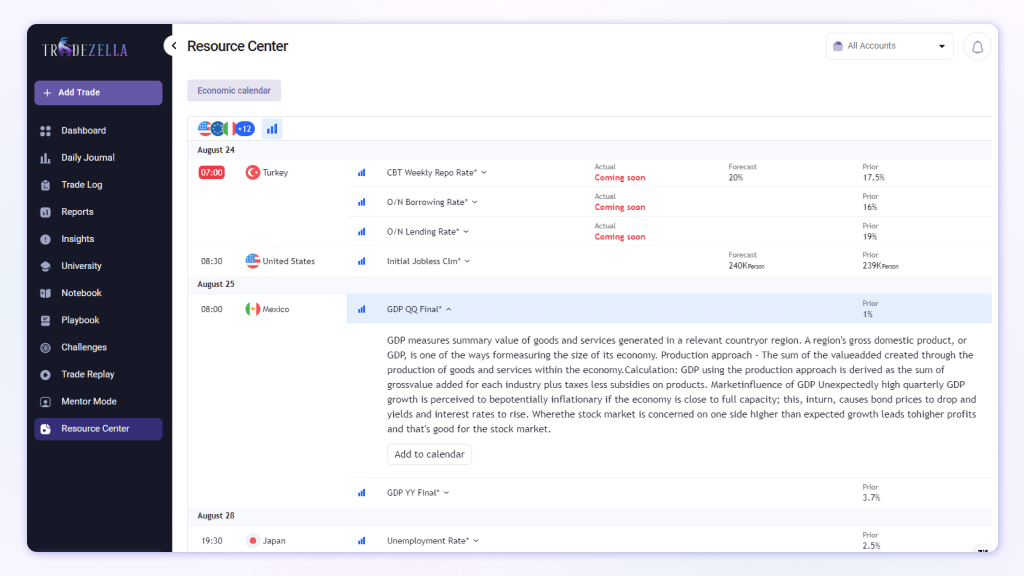Viewport: 1024px width, 576px height.
Task: Click the University graduation cap icon
Action: (45, 266)
